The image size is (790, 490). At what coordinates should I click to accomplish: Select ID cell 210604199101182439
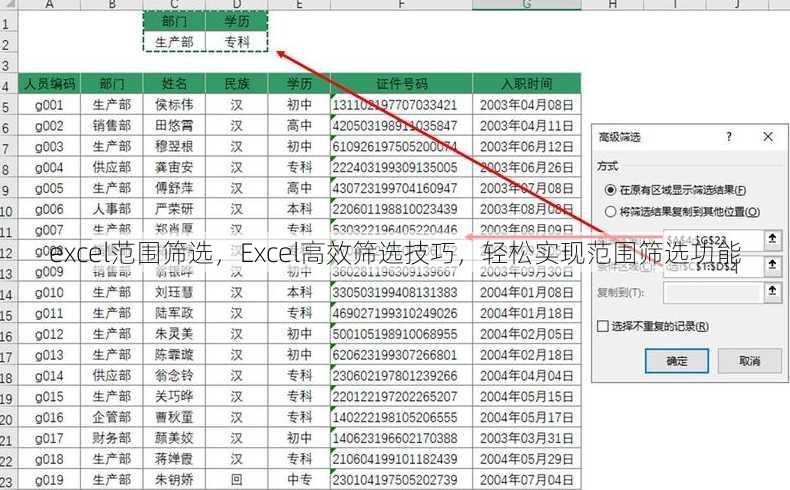[x=402, y=459]
